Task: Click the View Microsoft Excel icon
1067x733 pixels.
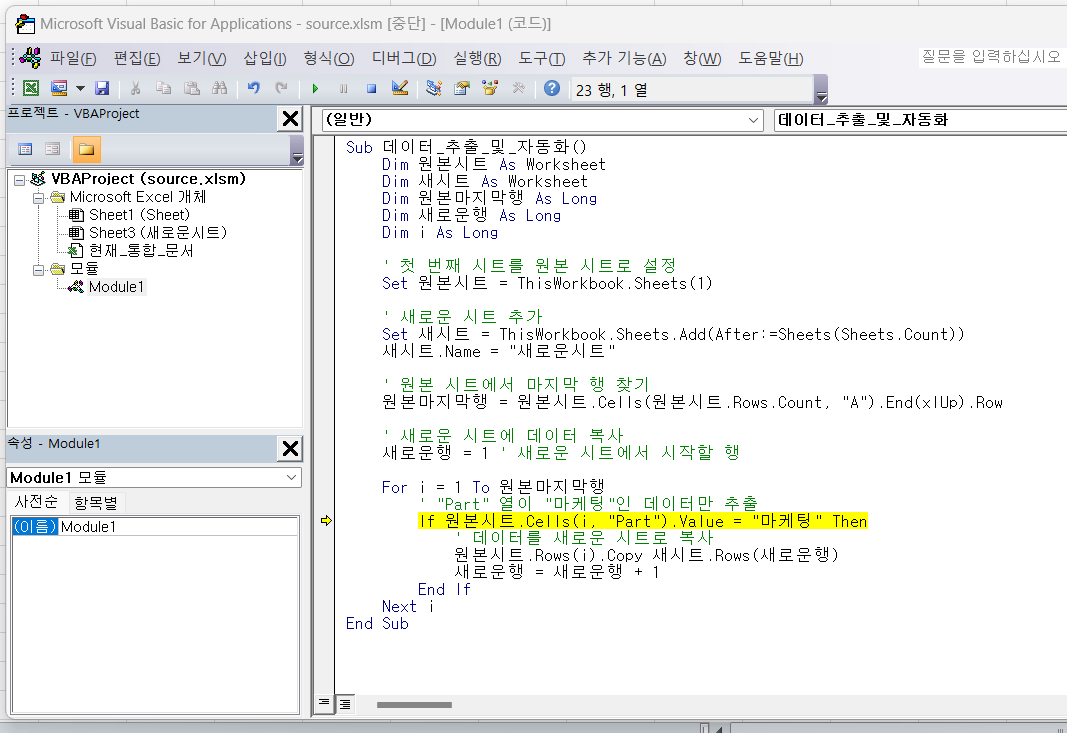Action: [31, 88]
